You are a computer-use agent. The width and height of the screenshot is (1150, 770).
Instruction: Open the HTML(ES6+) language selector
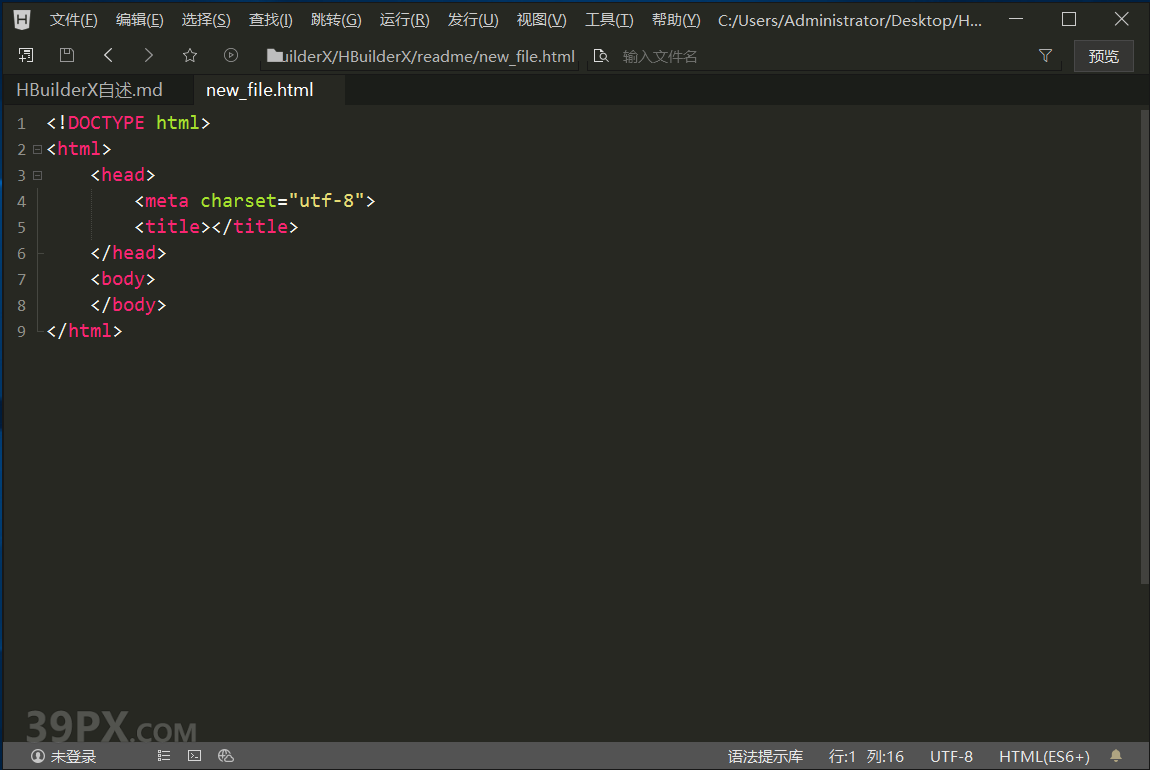coord(1044,757)
